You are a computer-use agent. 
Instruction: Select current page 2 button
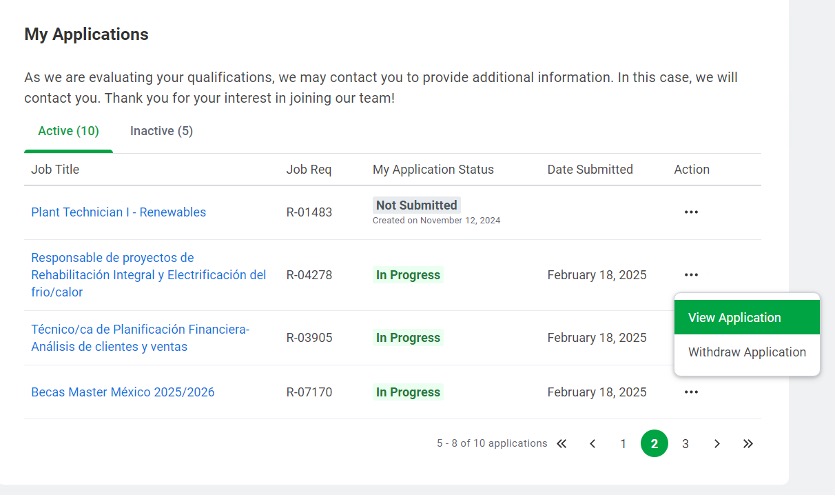tap(654, 444)
